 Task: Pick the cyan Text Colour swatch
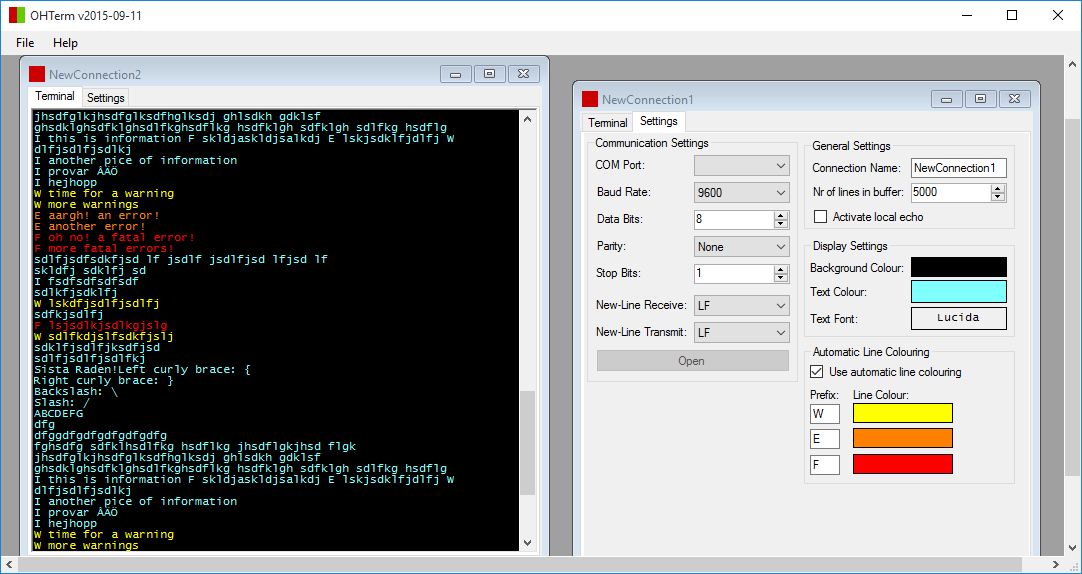958,292
